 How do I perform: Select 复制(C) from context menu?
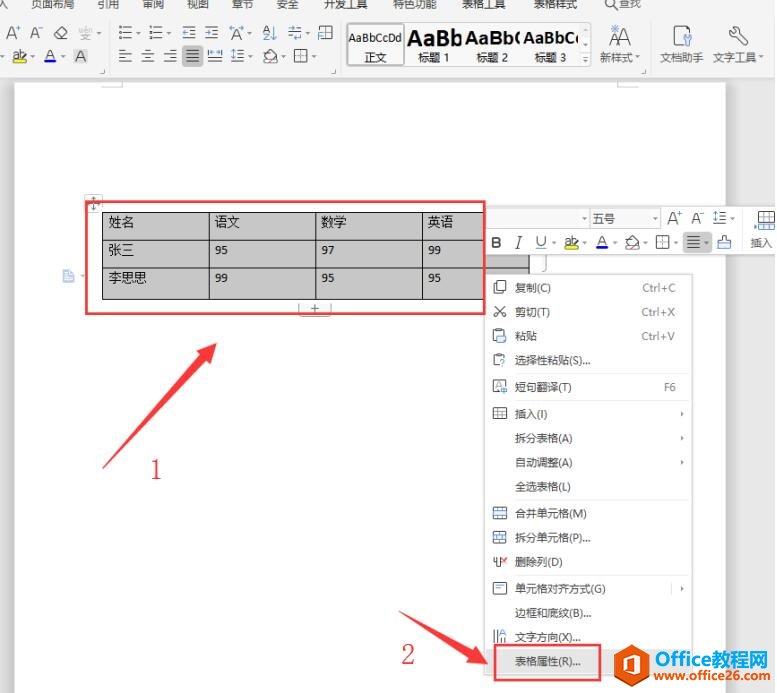[x=588, y=288]
